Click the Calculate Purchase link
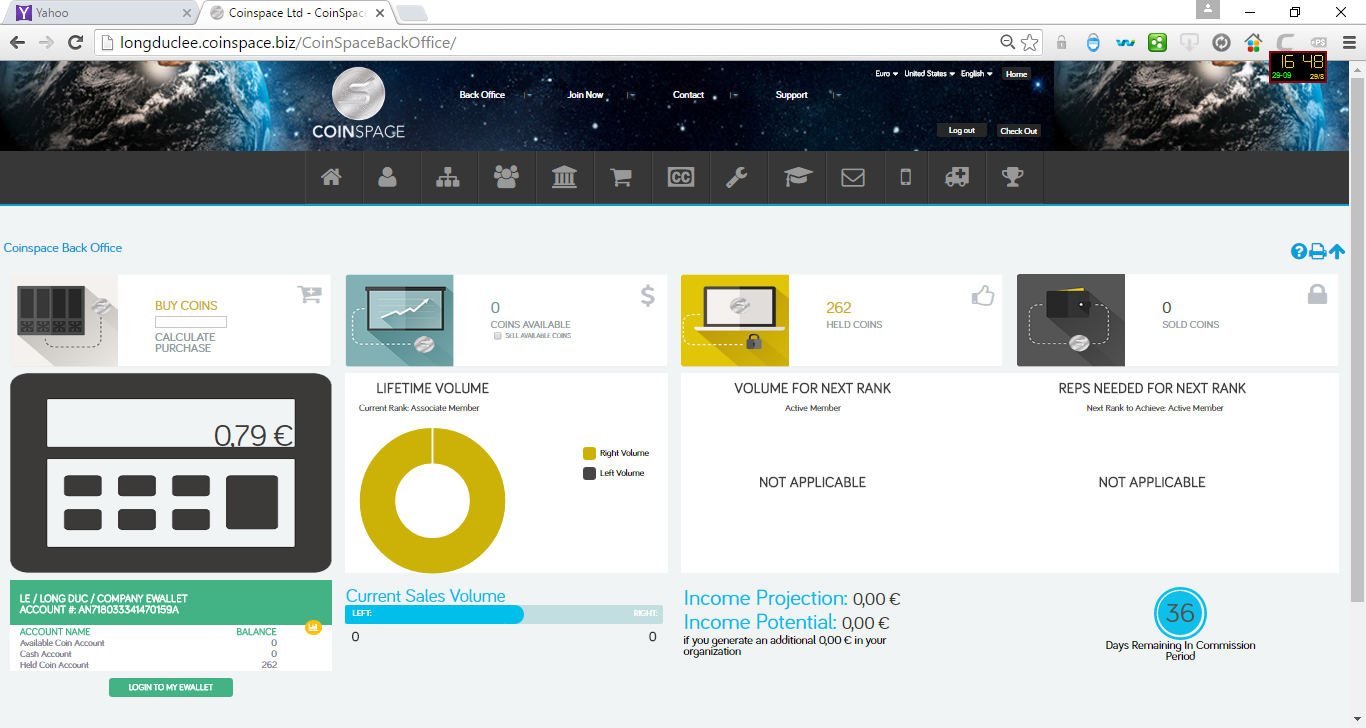This screenshot has height=728, width=1366. click(185, 342)
